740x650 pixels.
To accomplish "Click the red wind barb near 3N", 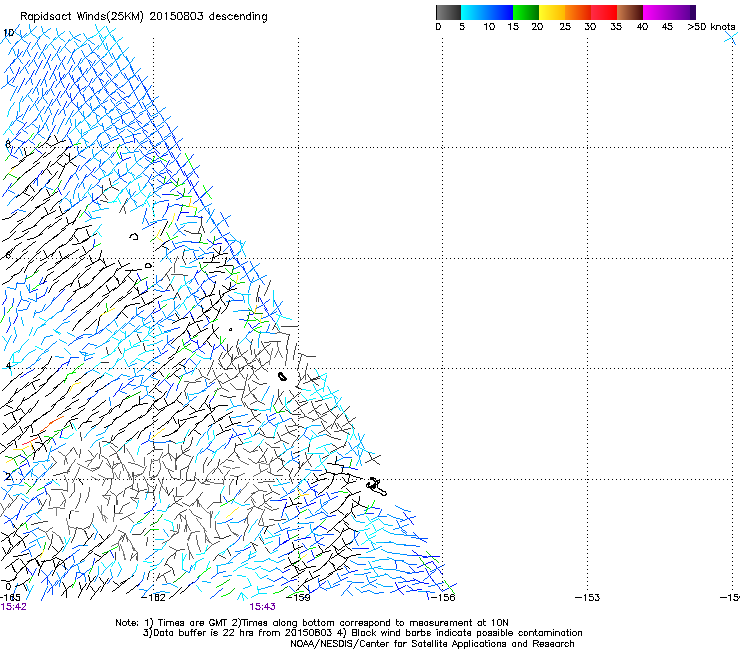I will pyautogui.click(x=50, y=425).
